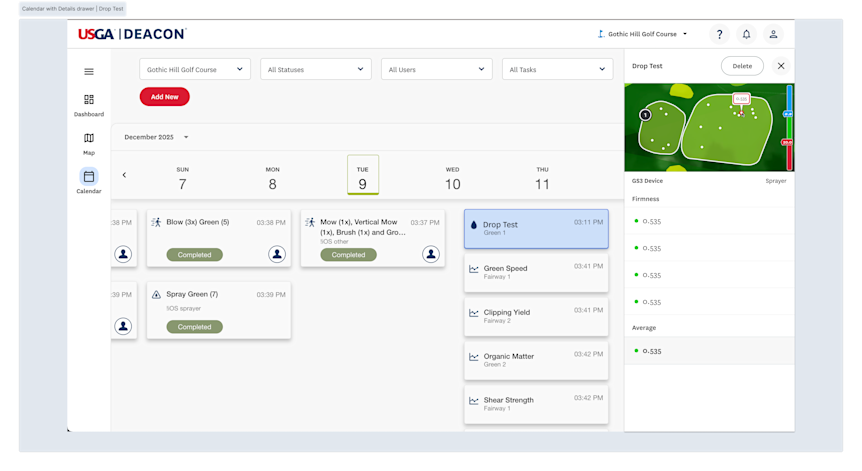Click the GS3 Device label
862x471 pixels.
tap(647, 181)
